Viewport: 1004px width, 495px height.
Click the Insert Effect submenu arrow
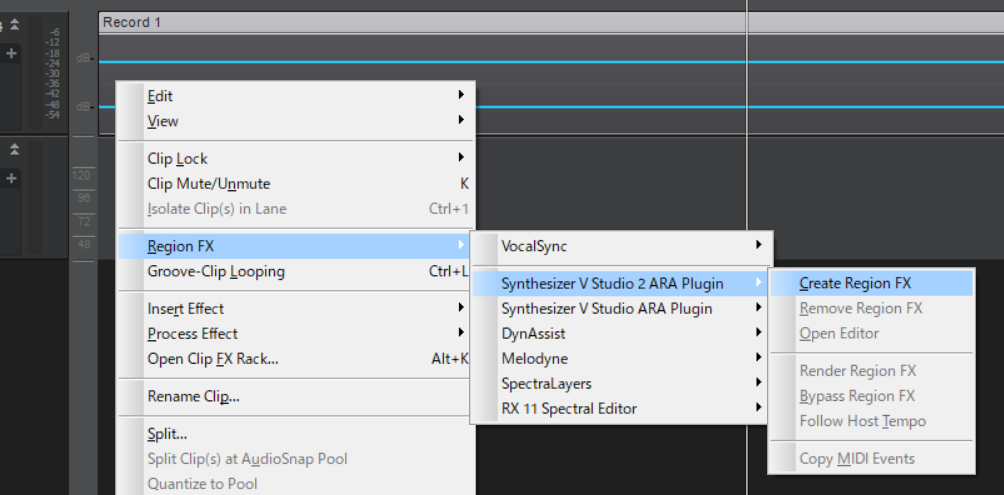(461, 308)
